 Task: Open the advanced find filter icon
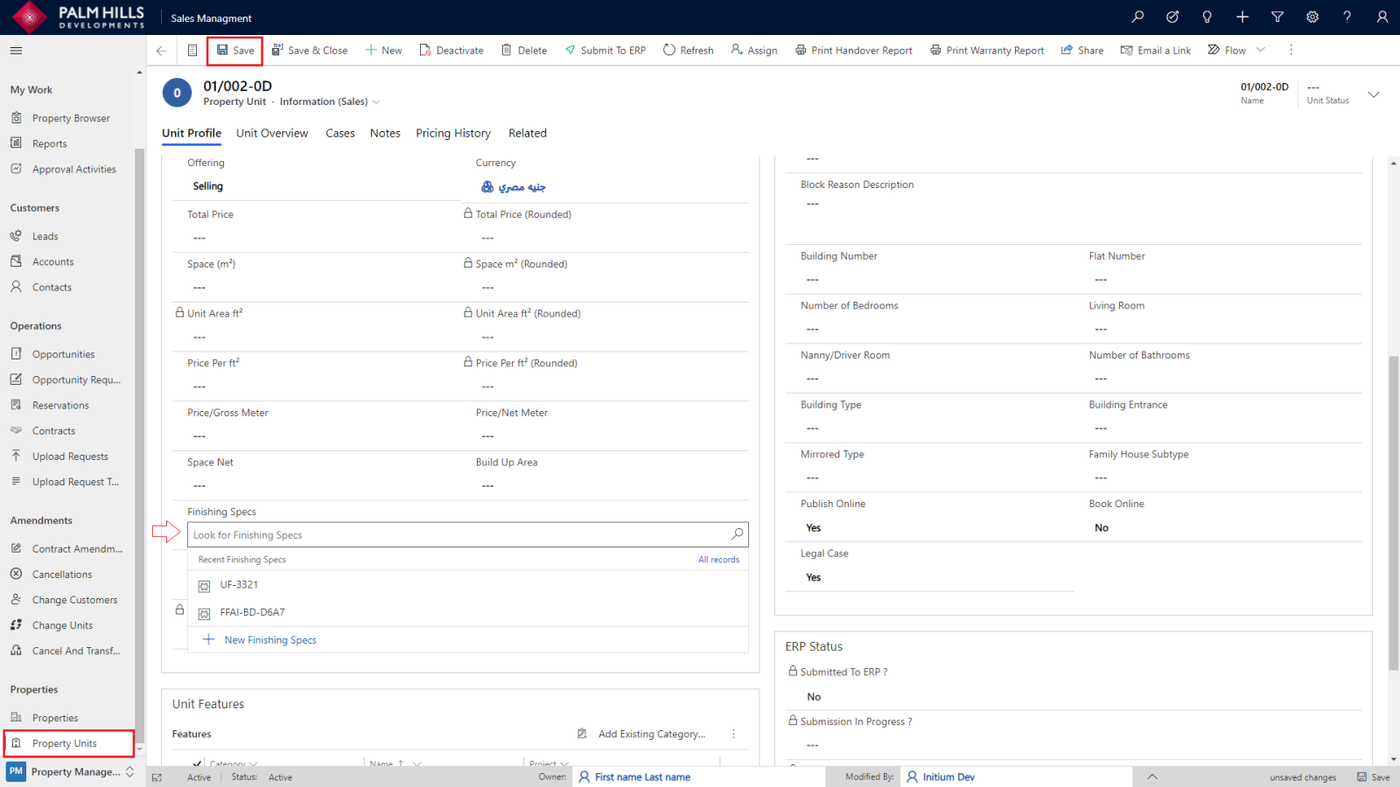coord(1277,17)
